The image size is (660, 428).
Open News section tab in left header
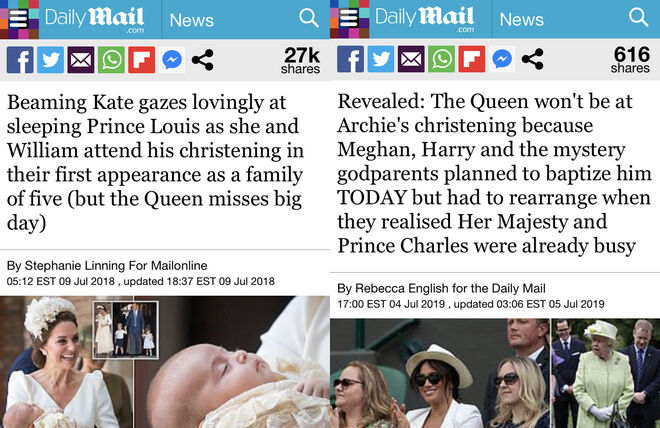(x=192, y=20)
